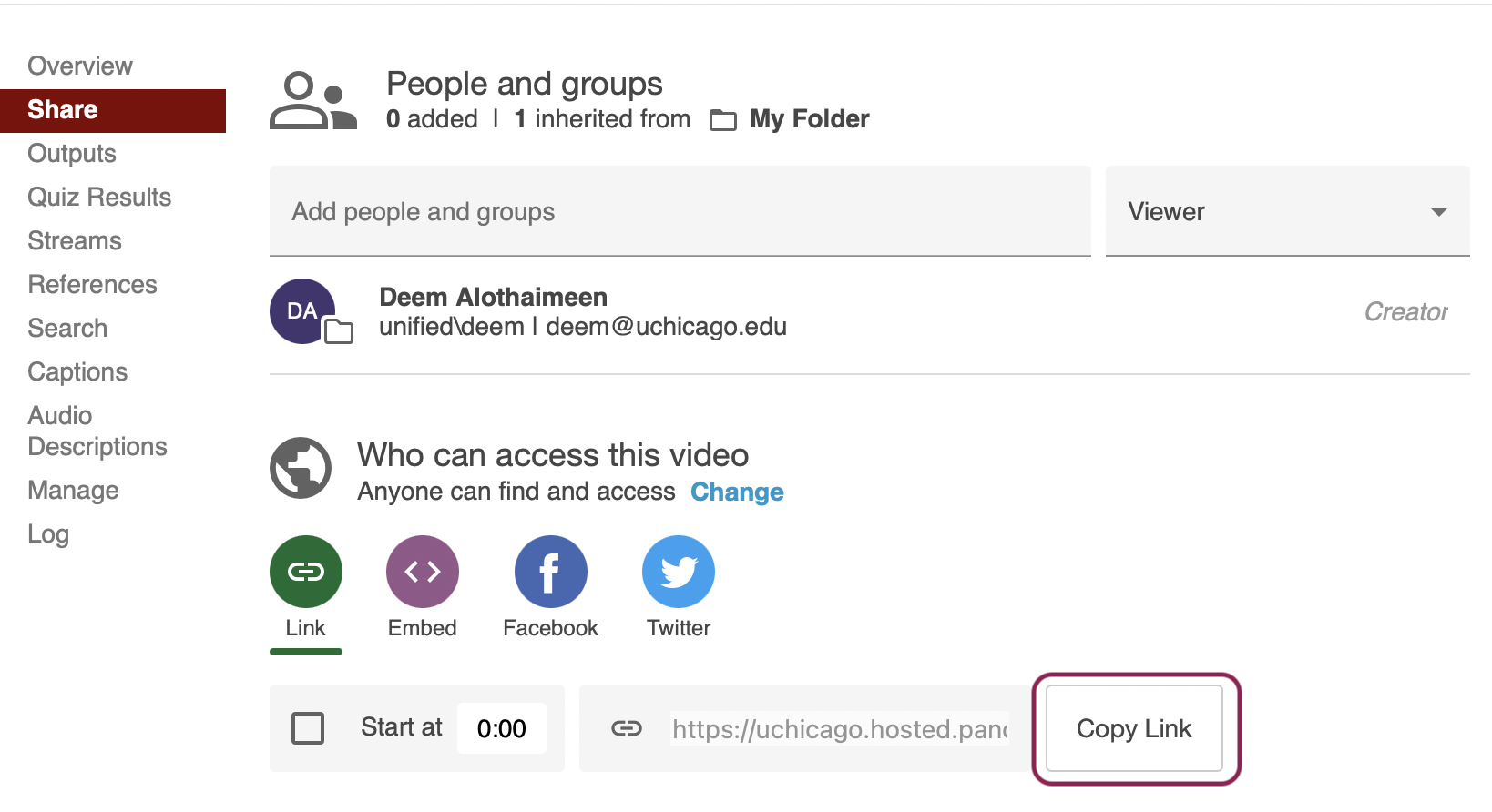Click Change access link
The image size is (1492, 812).
737,492
